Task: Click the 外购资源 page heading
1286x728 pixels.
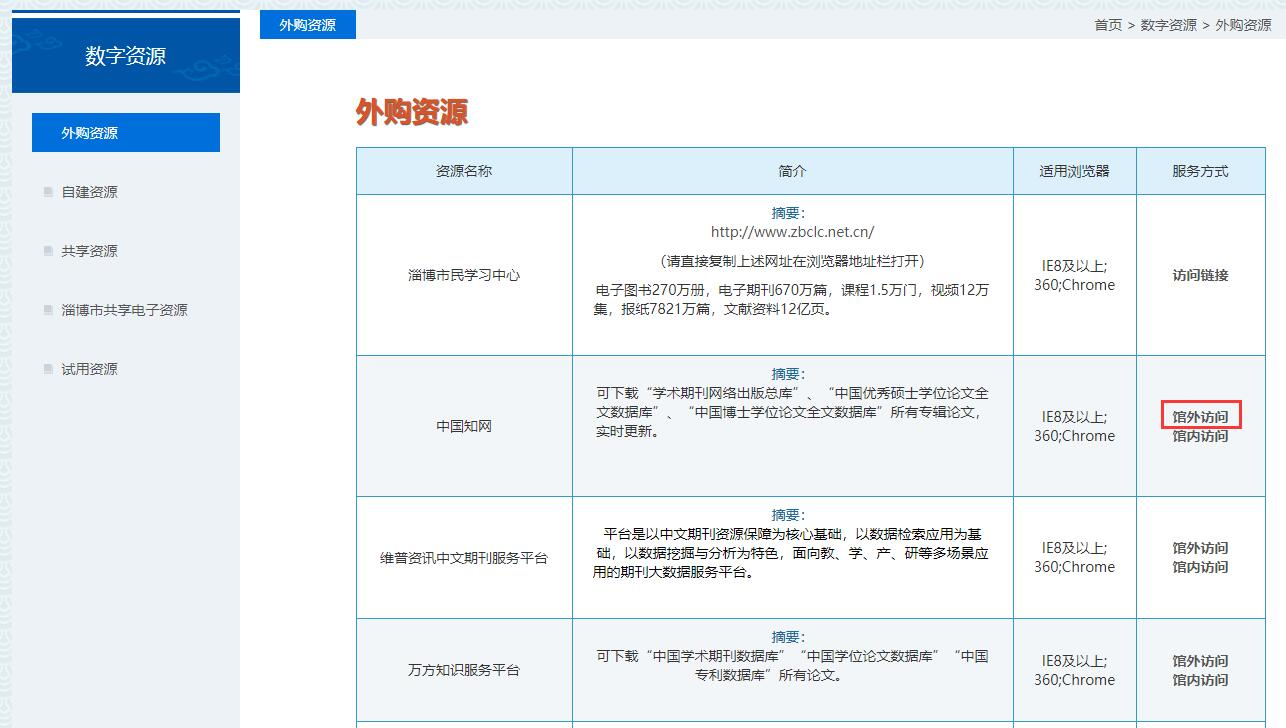Action: (412, 112)
